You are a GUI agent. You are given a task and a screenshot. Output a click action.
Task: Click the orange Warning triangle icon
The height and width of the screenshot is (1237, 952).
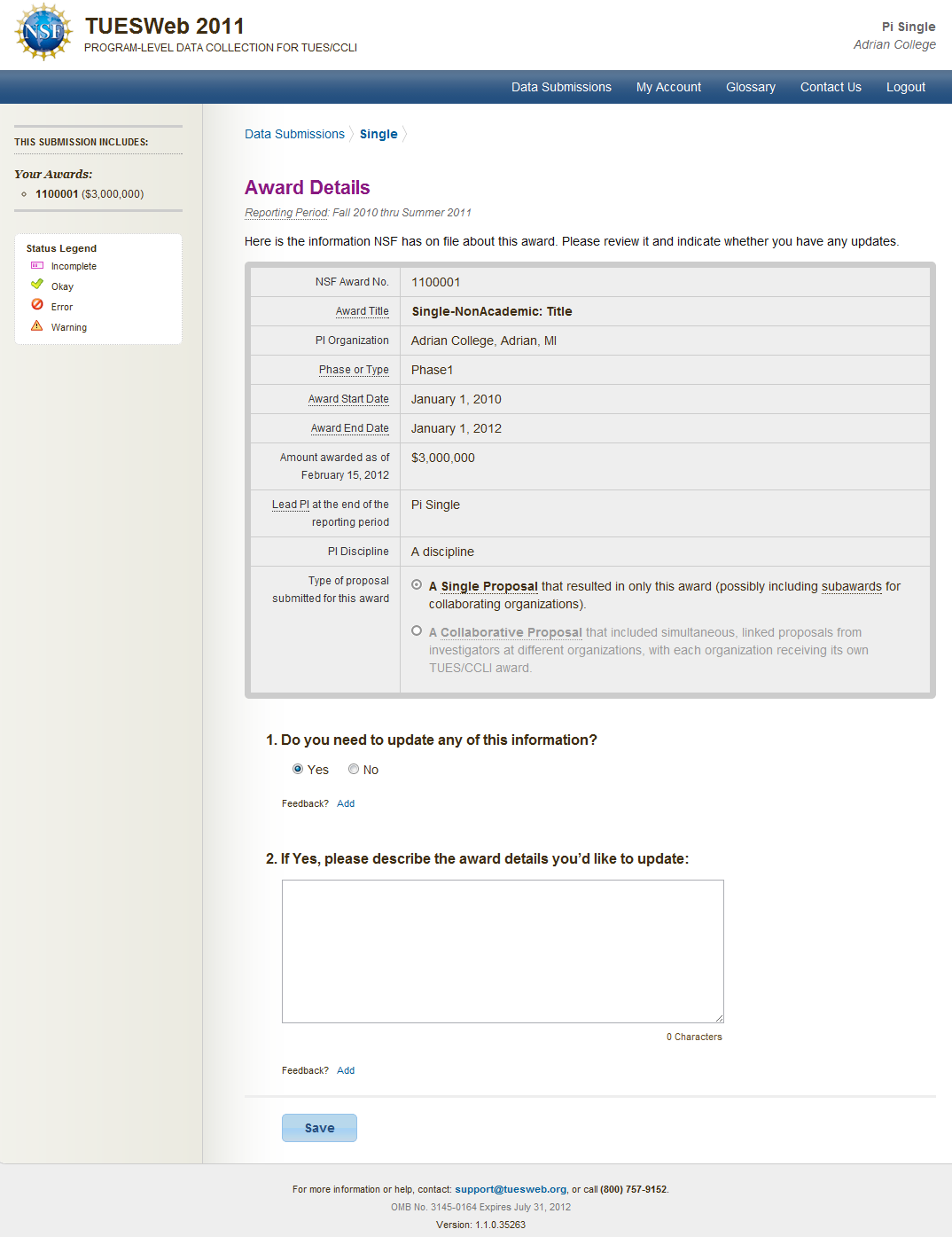(37, 326)
